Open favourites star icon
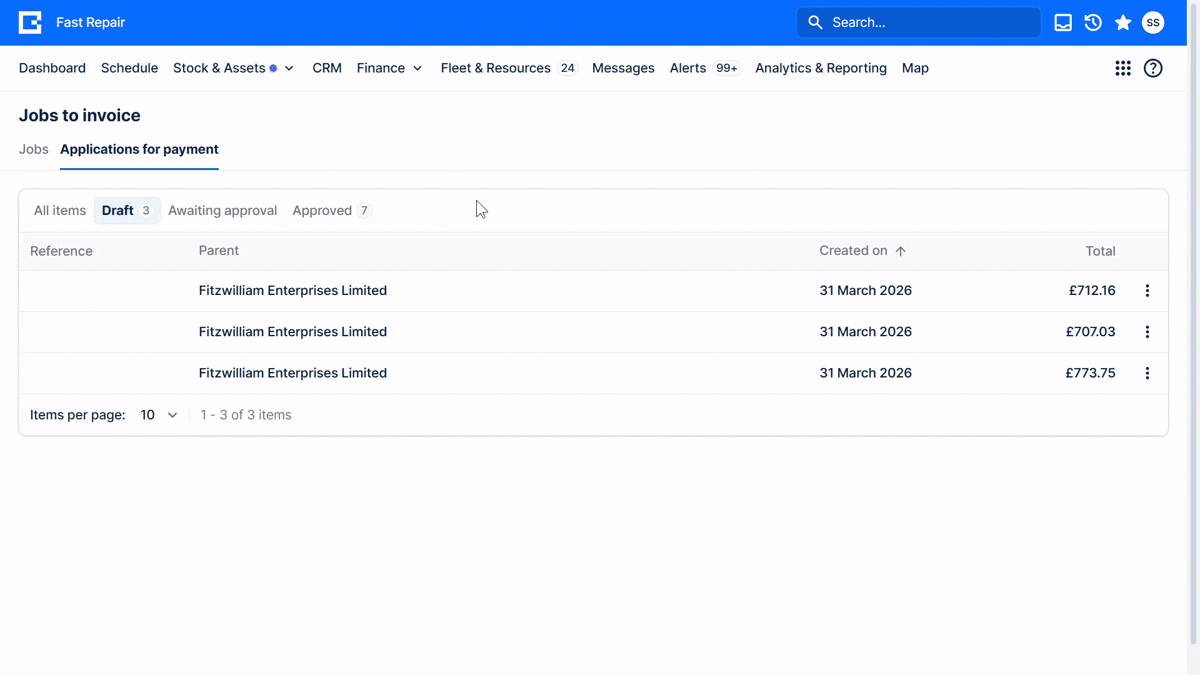This screenshot has height=675, width=1200. (1123, 22)
